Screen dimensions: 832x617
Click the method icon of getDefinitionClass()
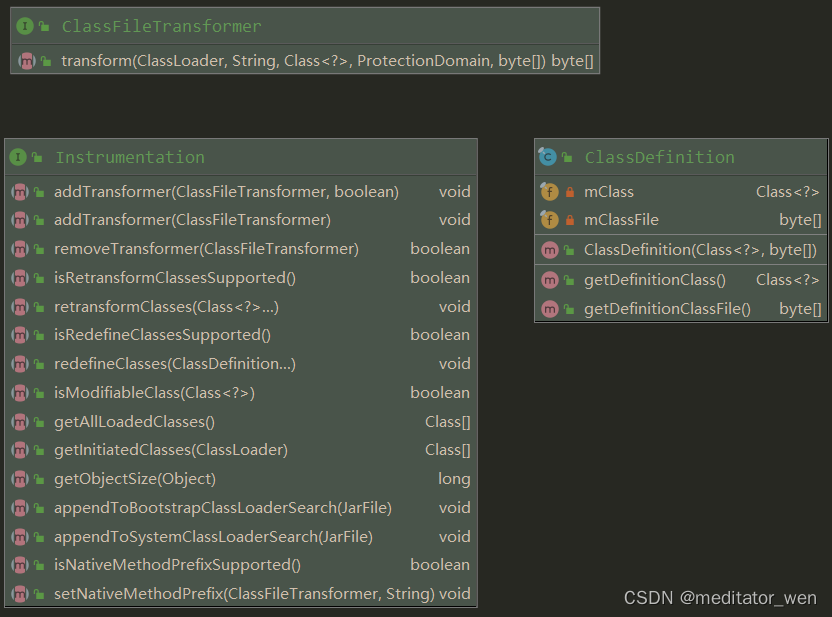click(x=550, y=280)
